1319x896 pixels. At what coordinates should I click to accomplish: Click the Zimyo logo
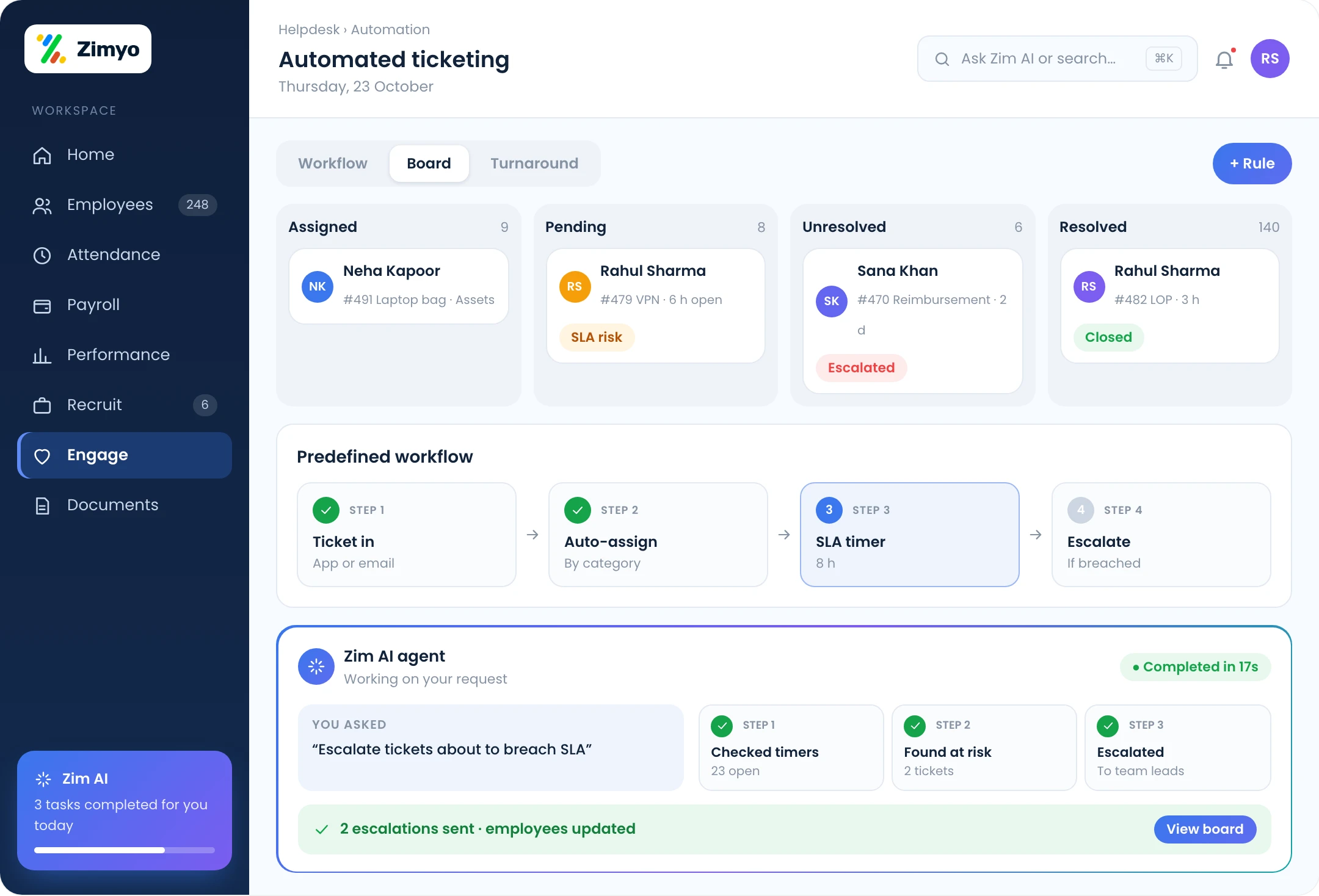(88, 49)
